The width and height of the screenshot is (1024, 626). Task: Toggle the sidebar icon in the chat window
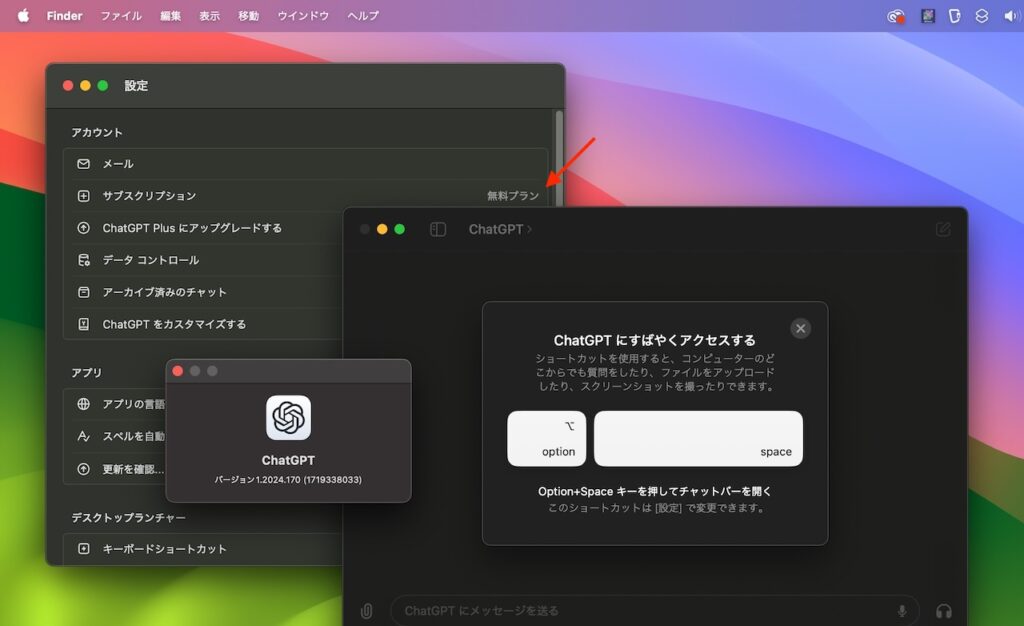click(x=437, y=228)
